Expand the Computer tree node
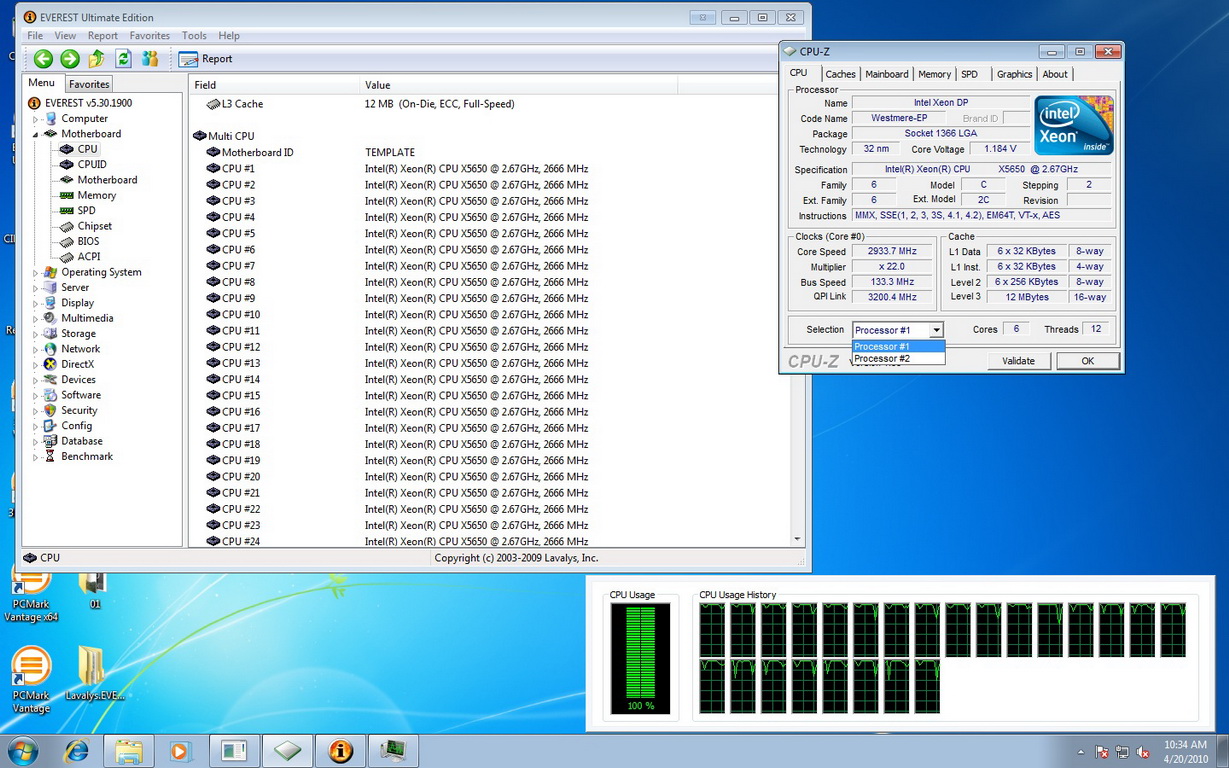The width and height of the screenshot is (1229, 768). 36,119
